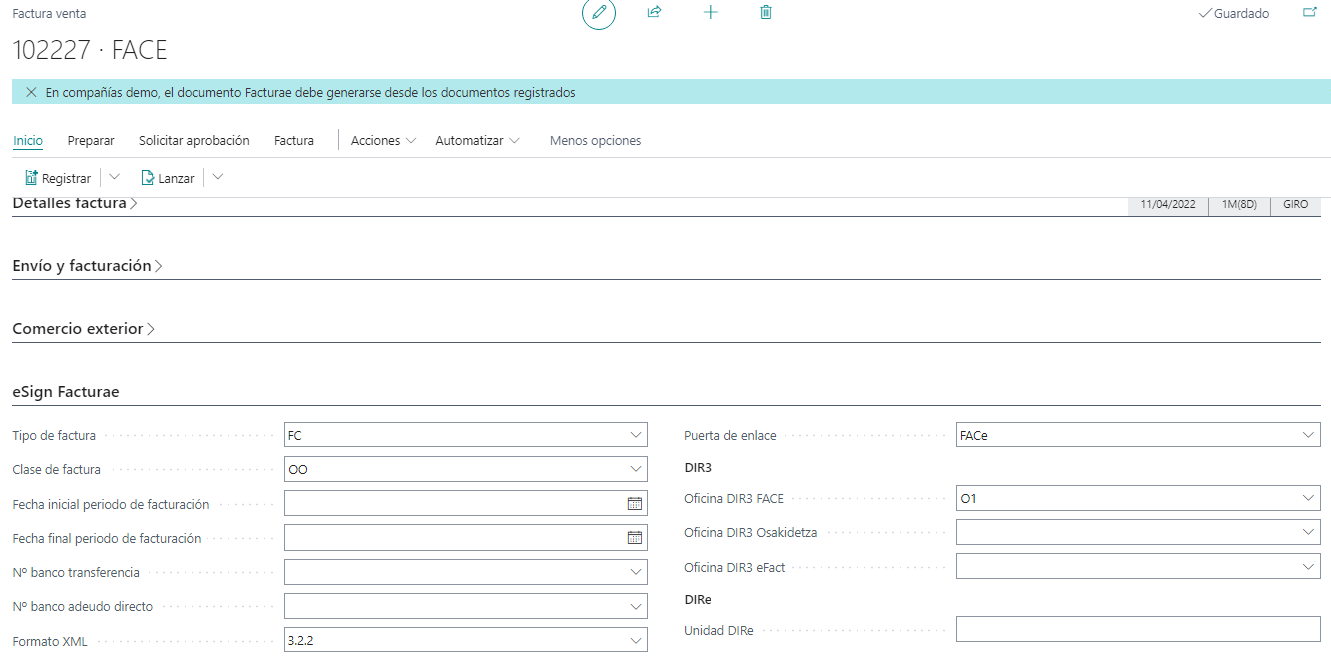Click the delete trash icon

click(x=765, y=12)
